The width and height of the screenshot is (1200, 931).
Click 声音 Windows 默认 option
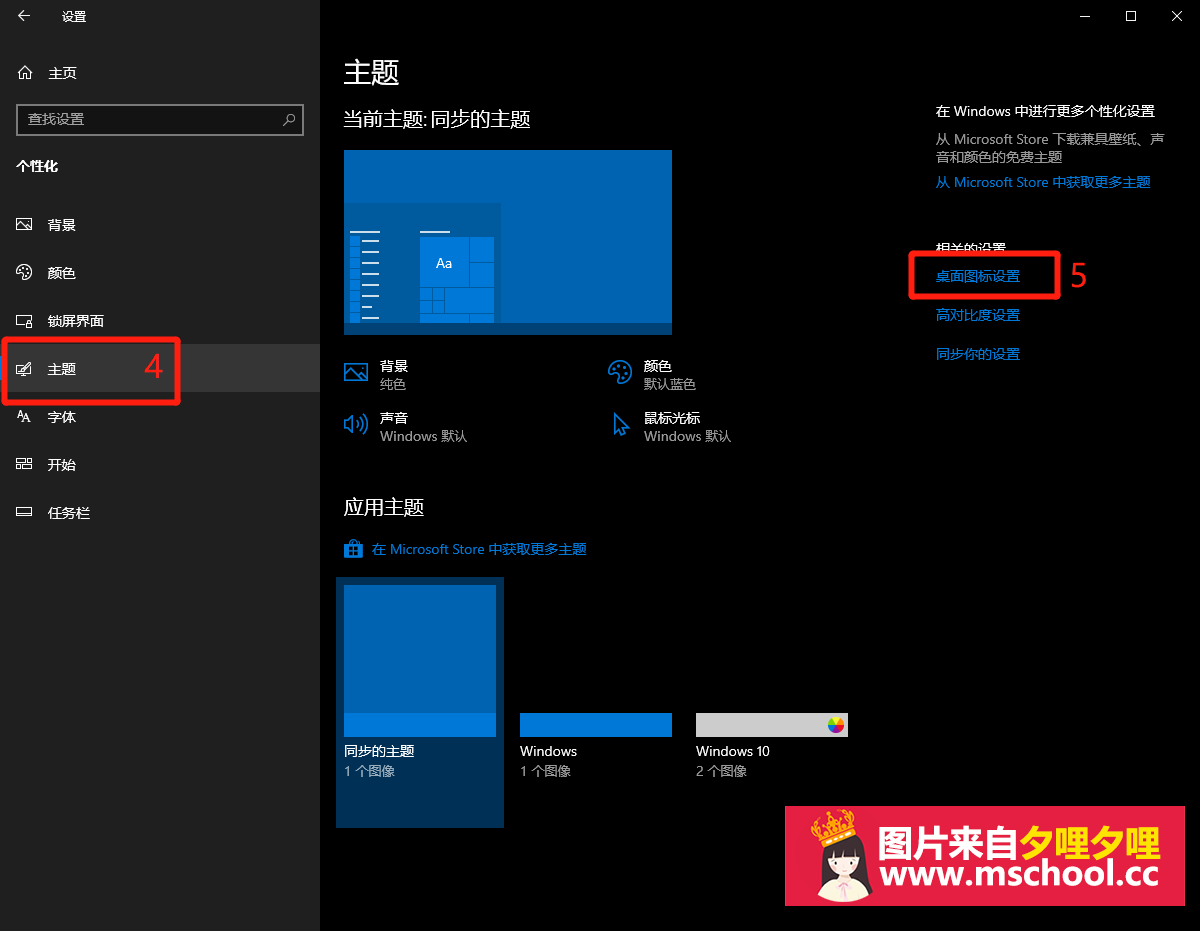pos(406,427)
